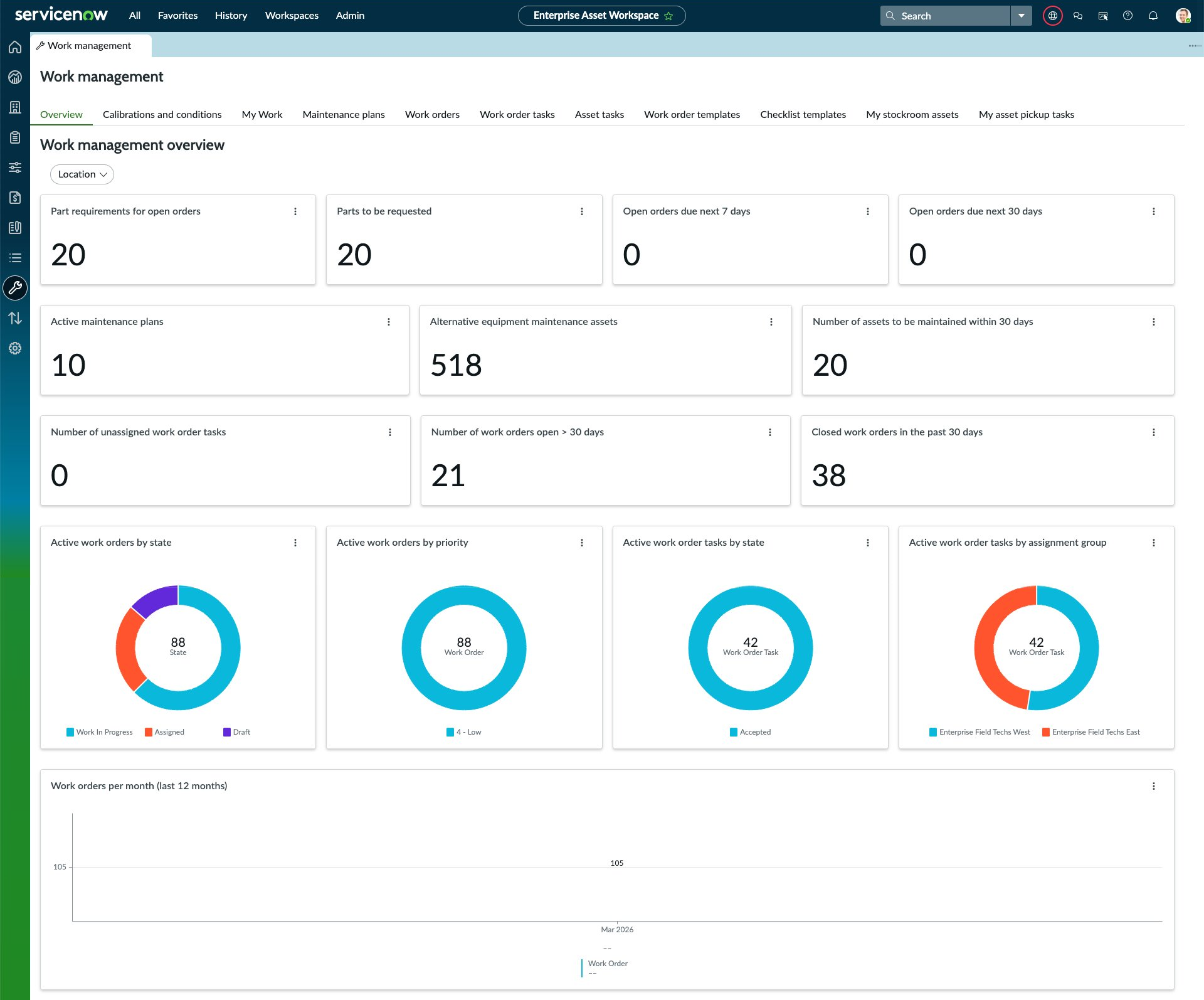
Task: Switch to My stockroom assets tab
Action: pyautogui.click(x=912, y=114)
